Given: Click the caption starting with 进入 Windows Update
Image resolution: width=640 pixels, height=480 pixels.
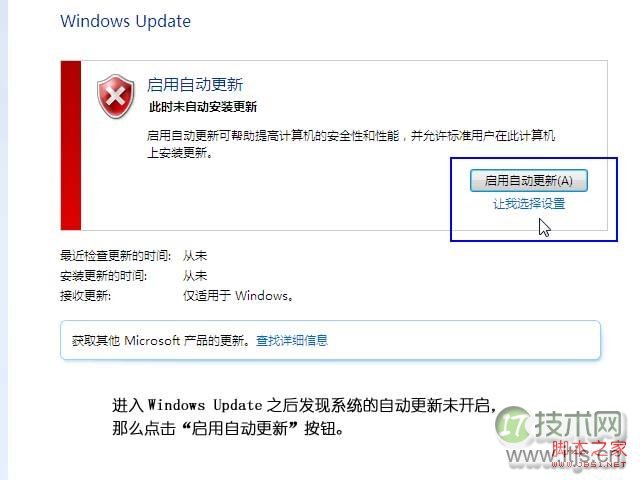Looking at the screenshot, I should (304, 417).
